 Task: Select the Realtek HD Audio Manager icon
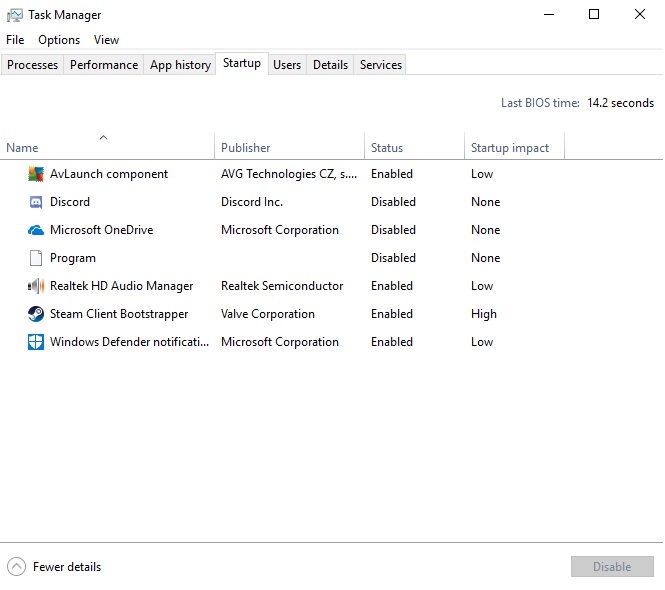[x=36, y=286]
